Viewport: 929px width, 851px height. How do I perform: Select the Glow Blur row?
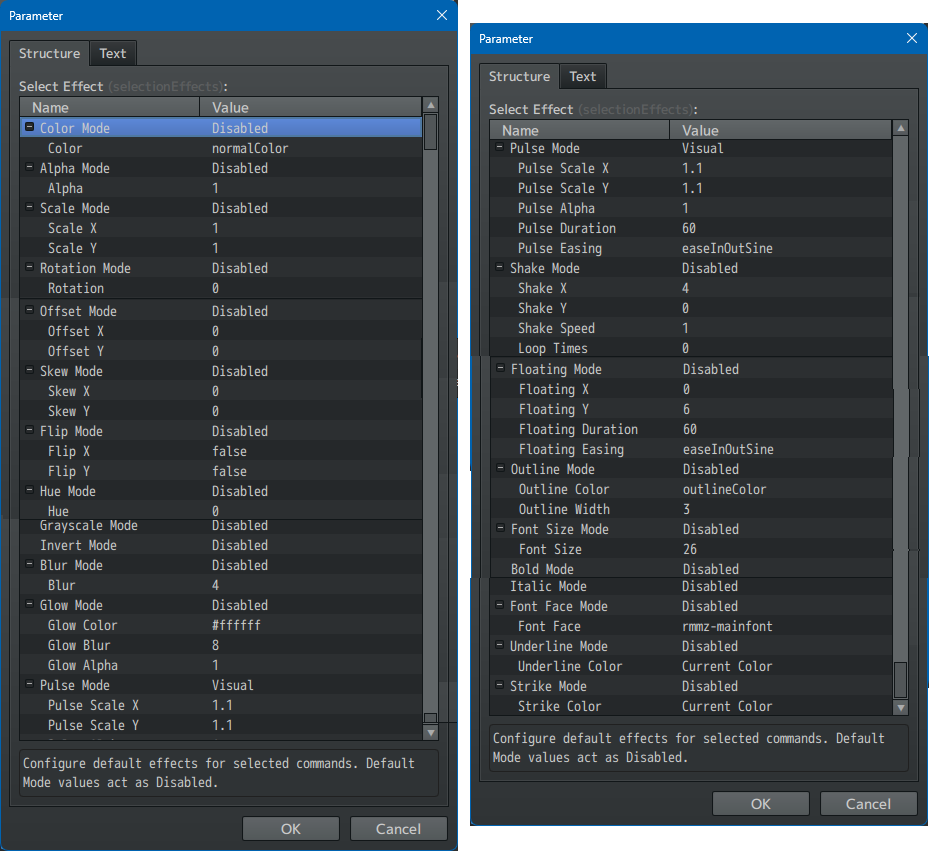tap(221, 645)
